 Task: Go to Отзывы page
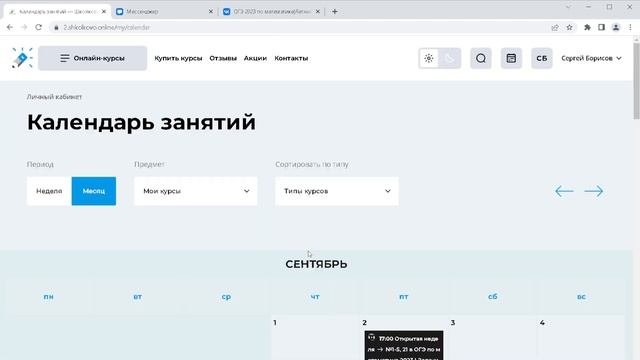223,58
